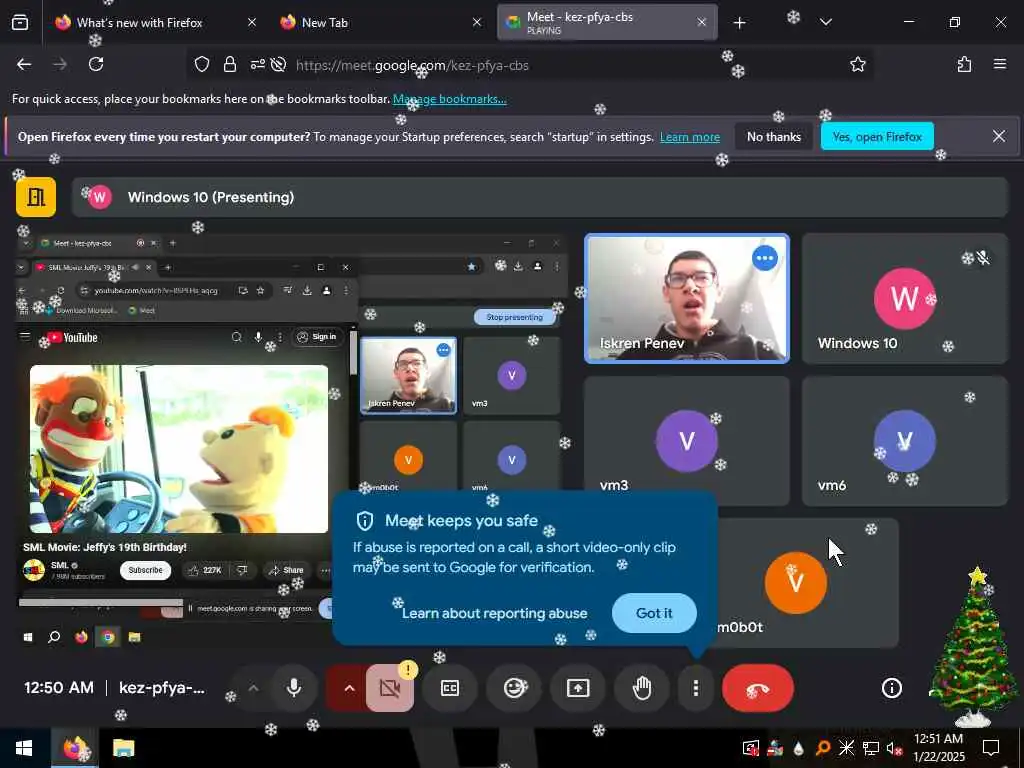Open Learn about reporting abuse link

click(x=494, y=613)
